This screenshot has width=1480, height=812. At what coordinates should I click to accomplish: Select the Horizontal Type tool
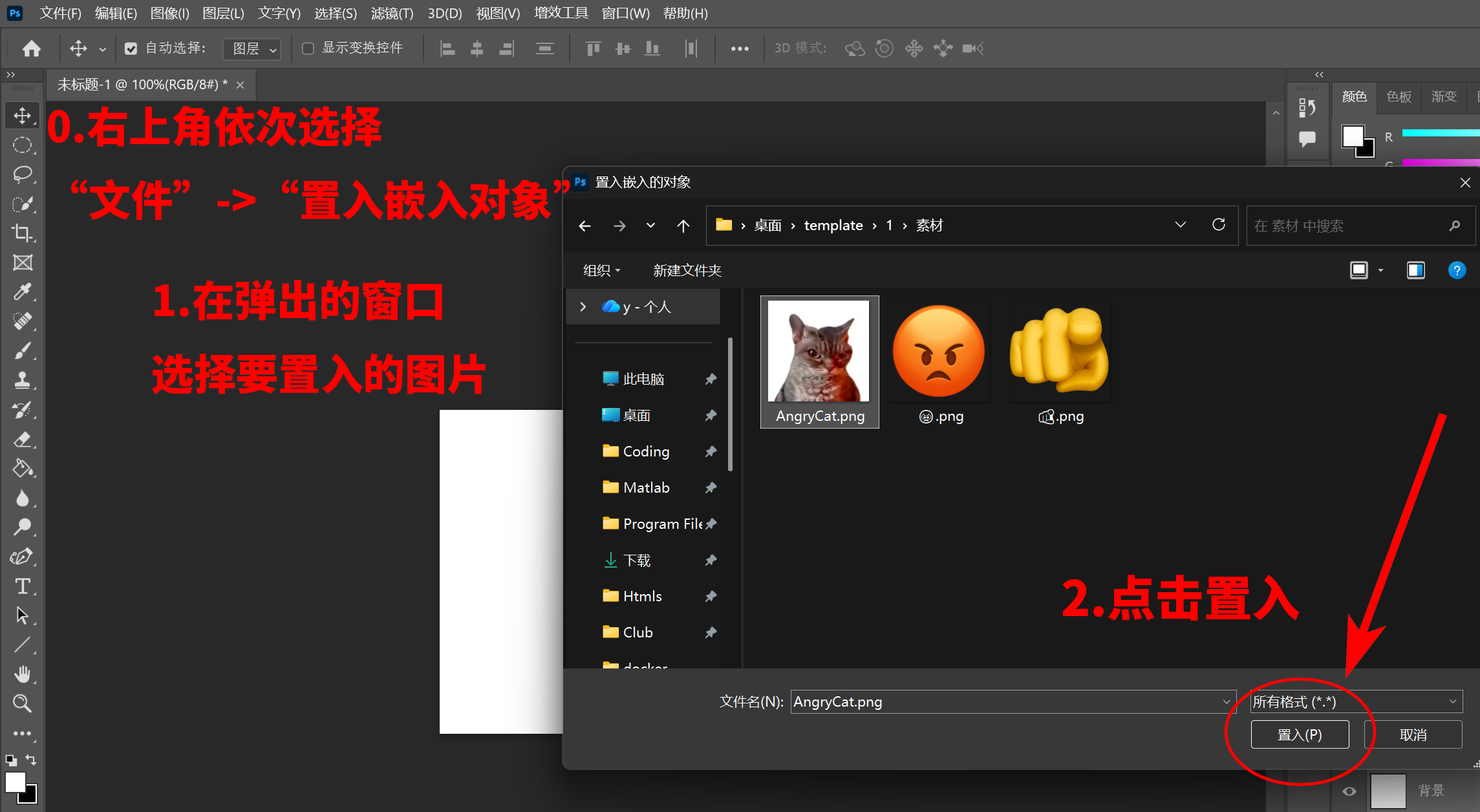23,586
